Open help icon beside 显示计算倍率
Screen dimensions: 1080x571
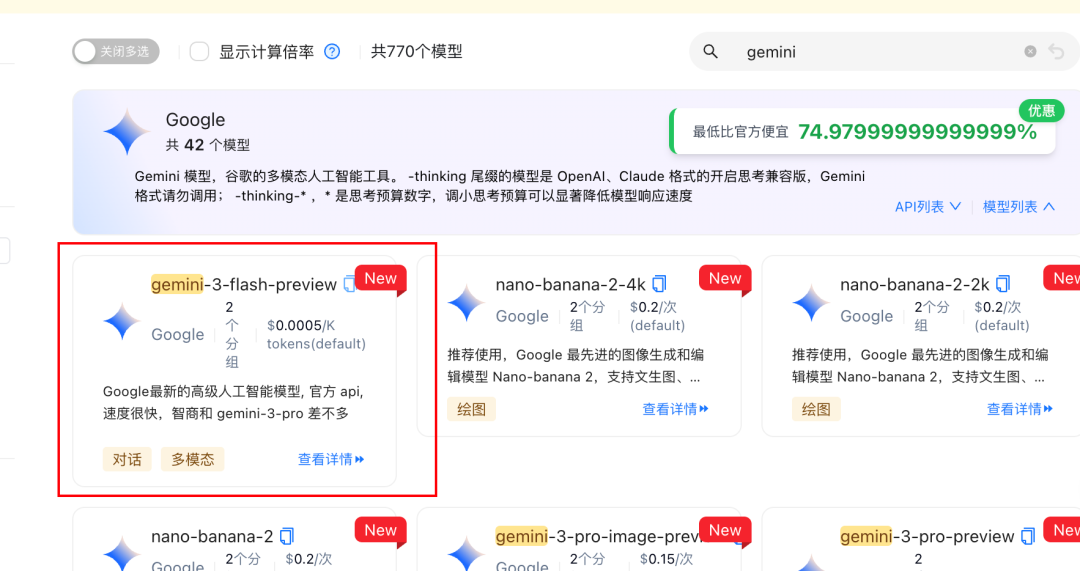click(332, 52)
